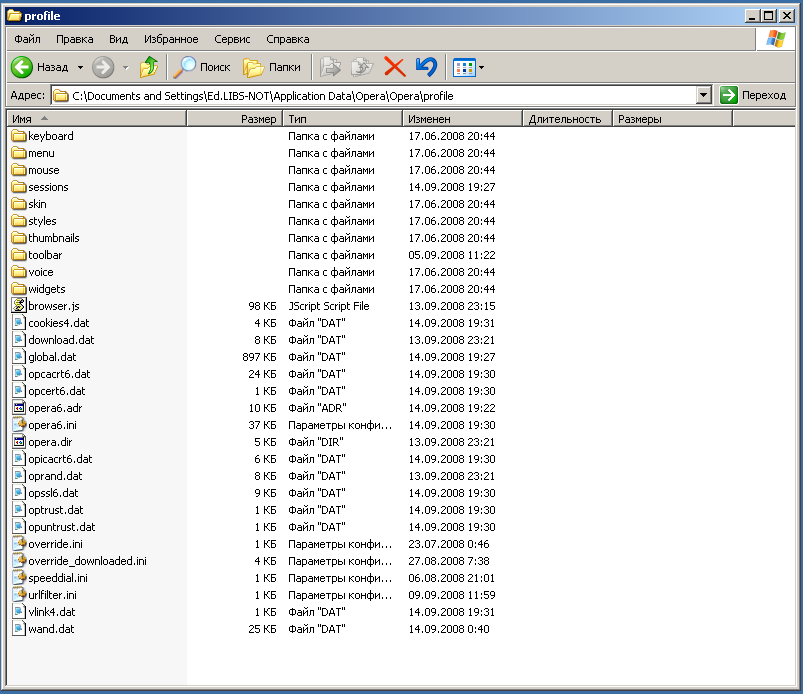803x694 pixels.
Task: Select the opera6.adr file
Action: click(x=55, y=408)
